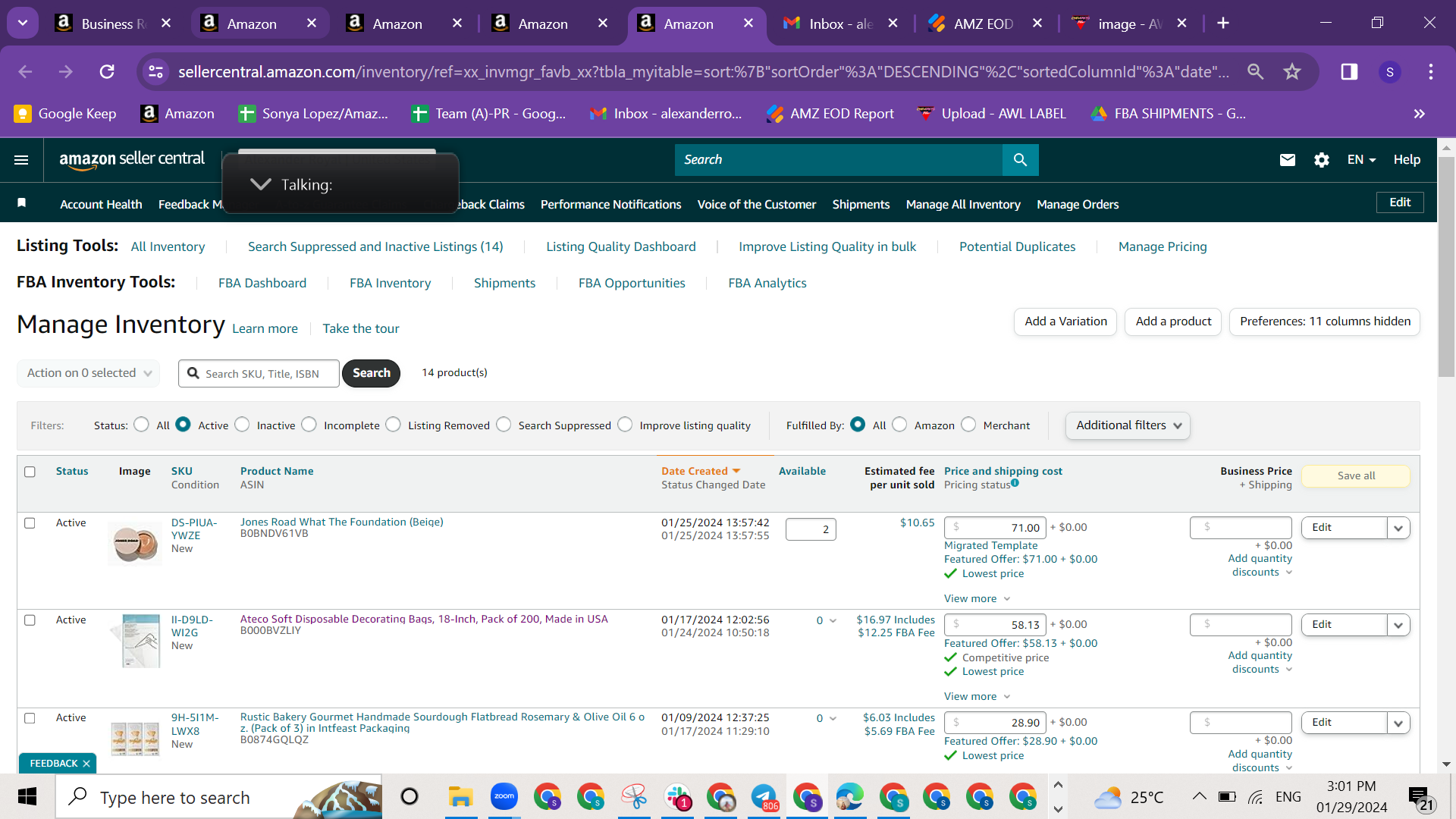The height and width of the screenshot is (819, 1456).
Task: Open the browser tab list dropdown
Action: (x=23, y=24)
